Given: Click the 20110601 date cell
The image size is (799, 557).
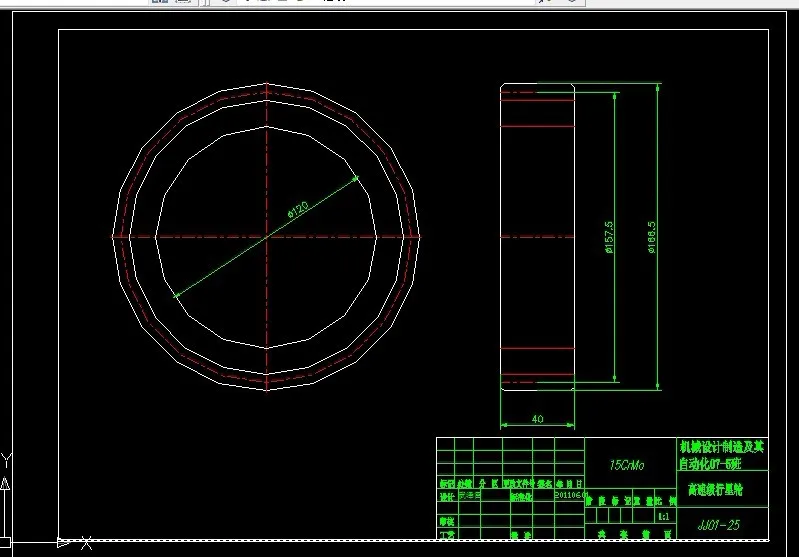Looking at the screenshot, I should point(571,495).
